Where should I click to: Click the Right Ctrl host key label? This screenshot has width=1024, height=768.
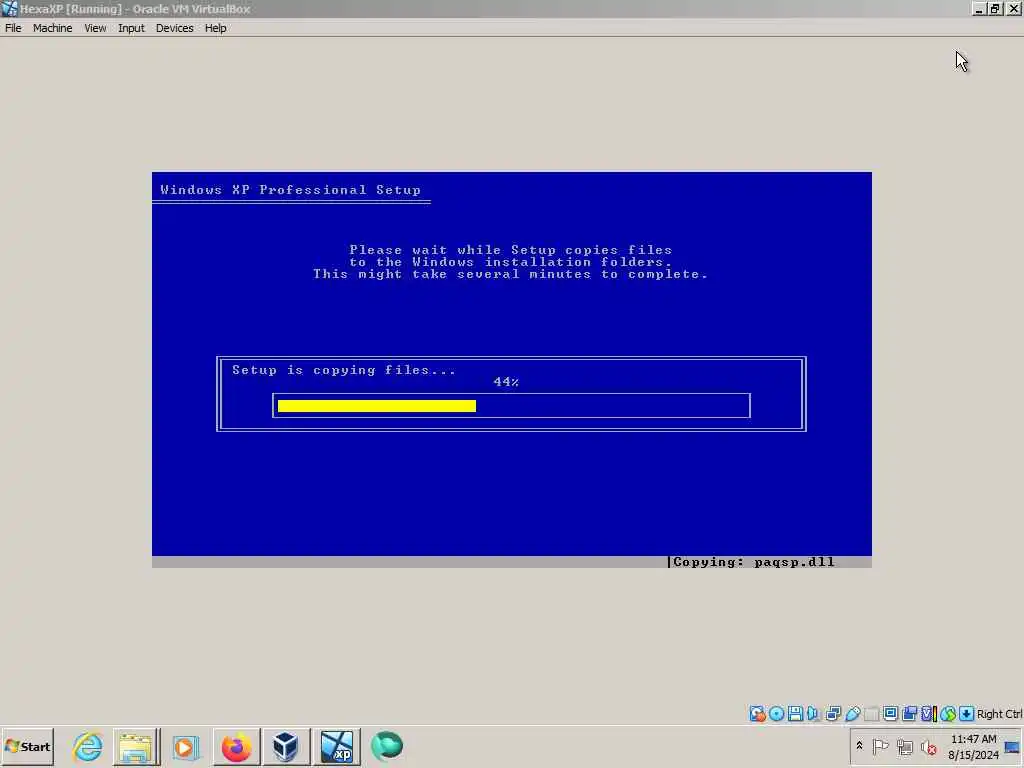tap(999, 714)
